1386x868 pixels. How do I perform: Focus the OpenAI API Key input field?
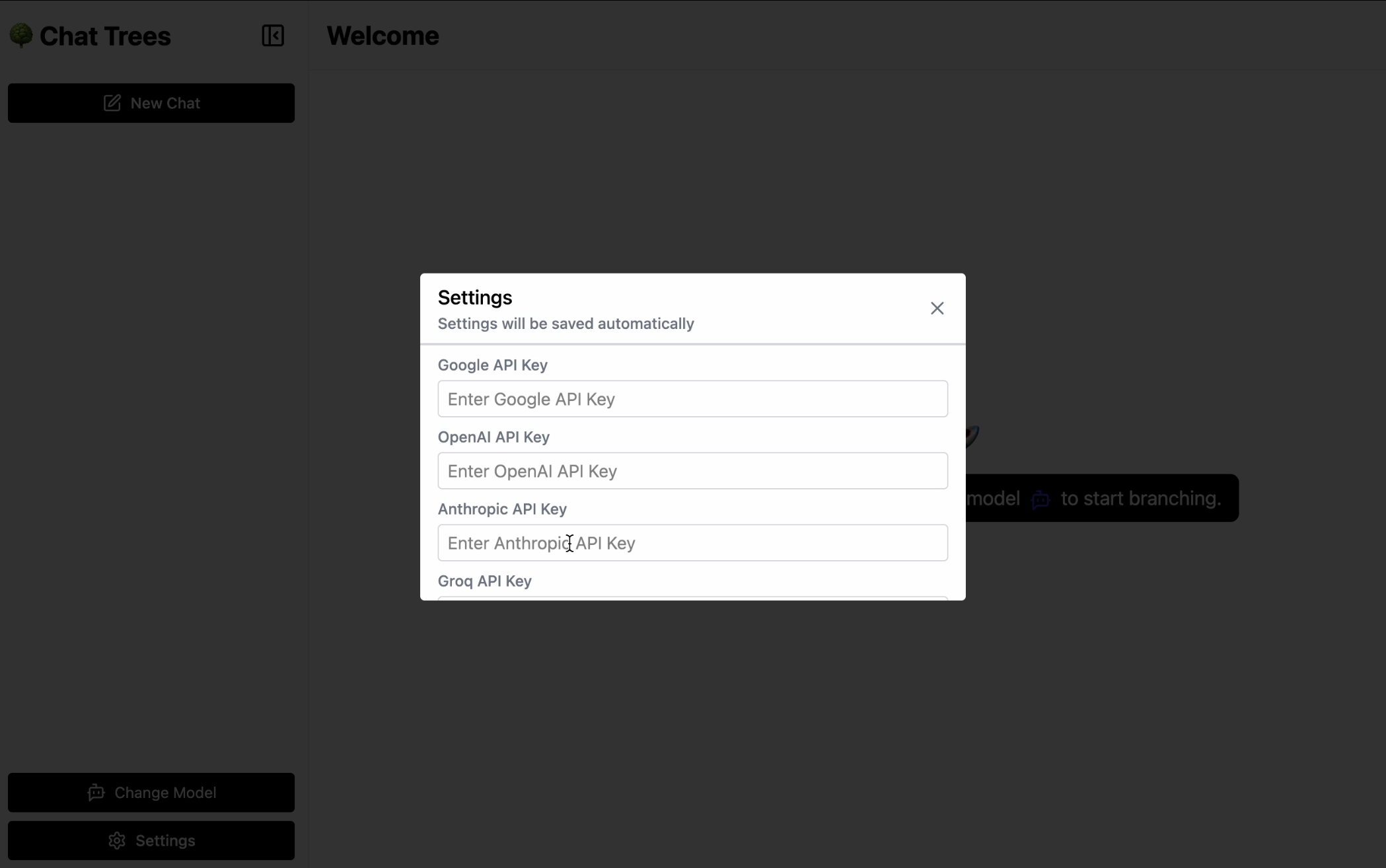(692, 471)
